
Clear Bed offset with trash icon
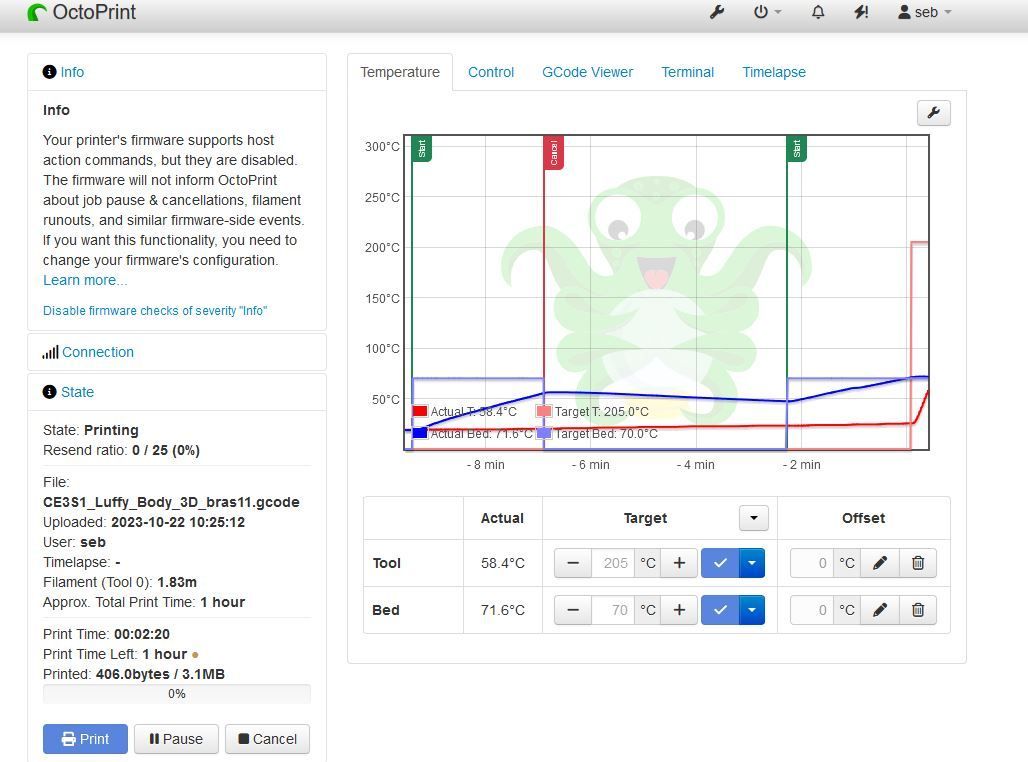point(918,610)
